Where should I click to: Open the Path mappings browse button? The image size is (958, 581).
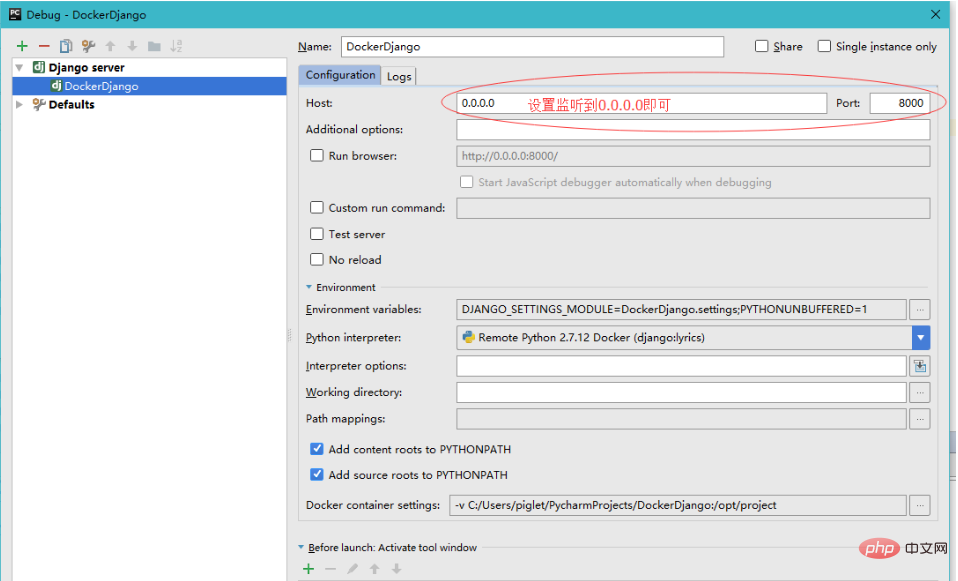point(920,419)
